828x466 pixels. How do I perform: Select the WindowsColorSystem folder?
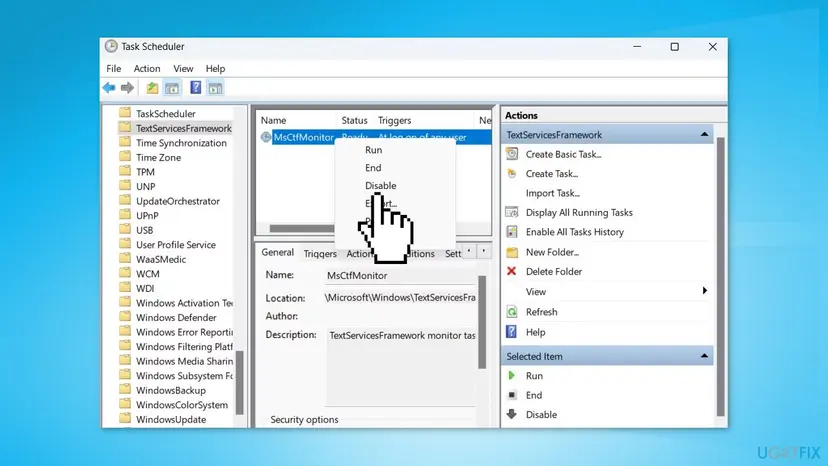pyautogui.click(x=182, y=405)
